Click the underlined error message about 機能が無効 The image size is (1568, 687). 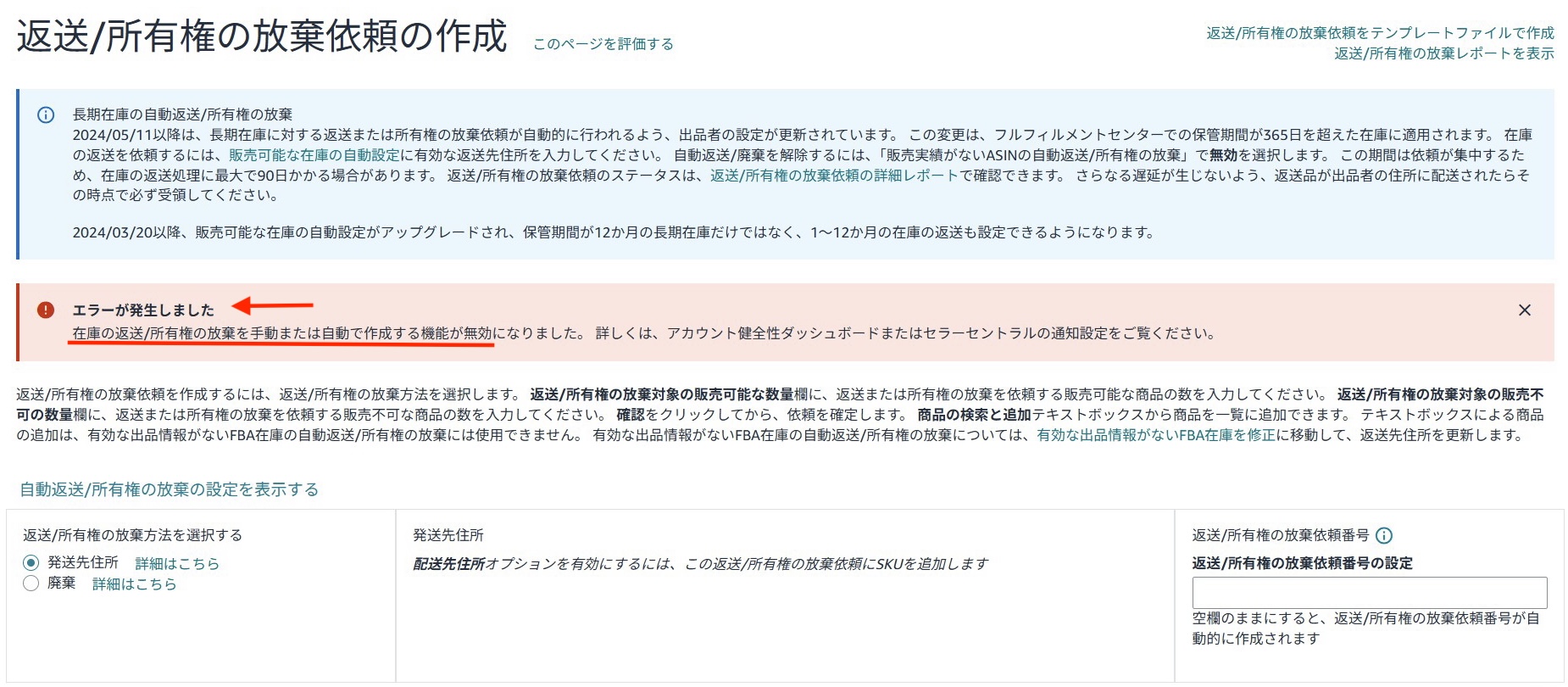click(282, 333)
